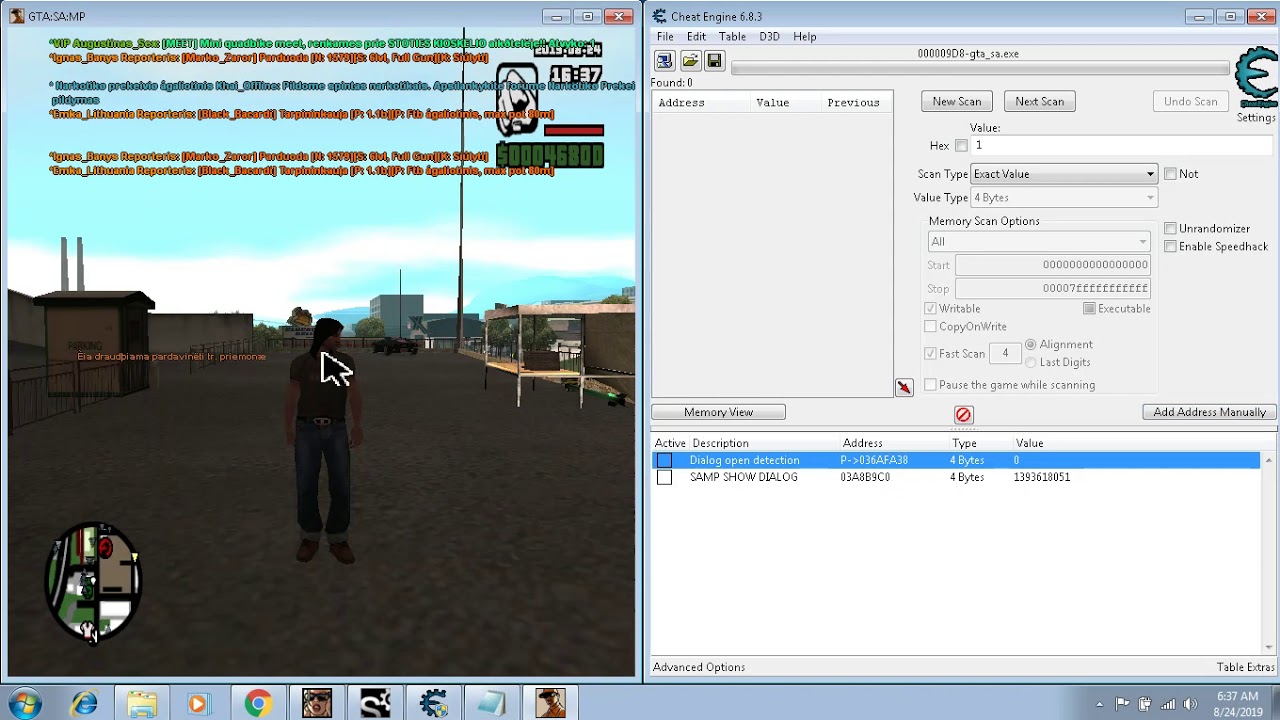Launch Internet Explorer from taskbar

point(84,704)
